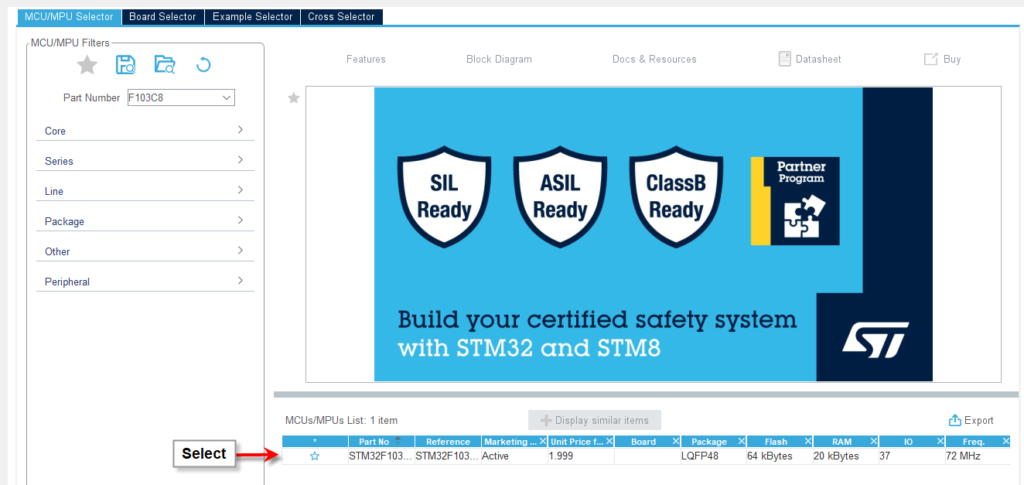The height and width of the screenshot is (485, 1024).
Task: Click the save search icon
Action: click(125, 65)
